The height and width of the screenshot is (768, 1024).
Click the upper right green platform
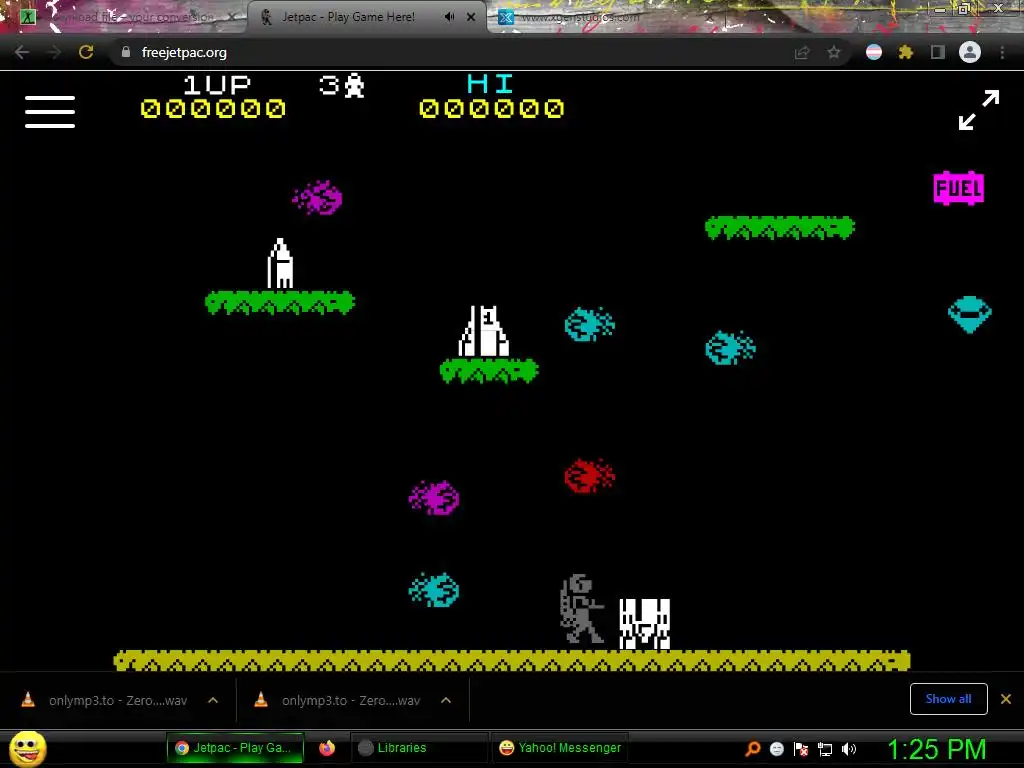coord(780,228)
